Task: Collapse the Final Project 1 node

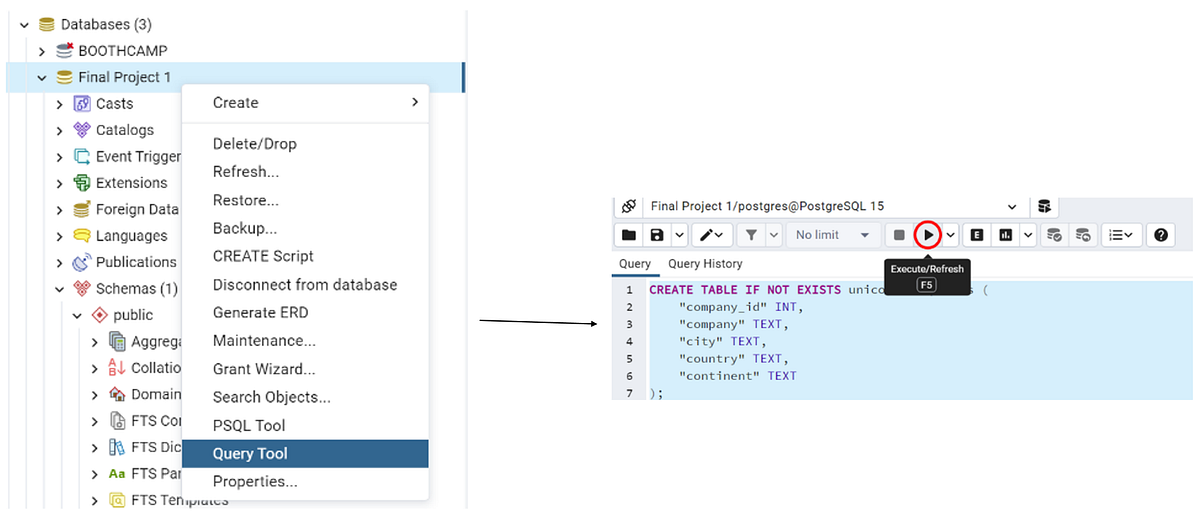Action: 42,77
